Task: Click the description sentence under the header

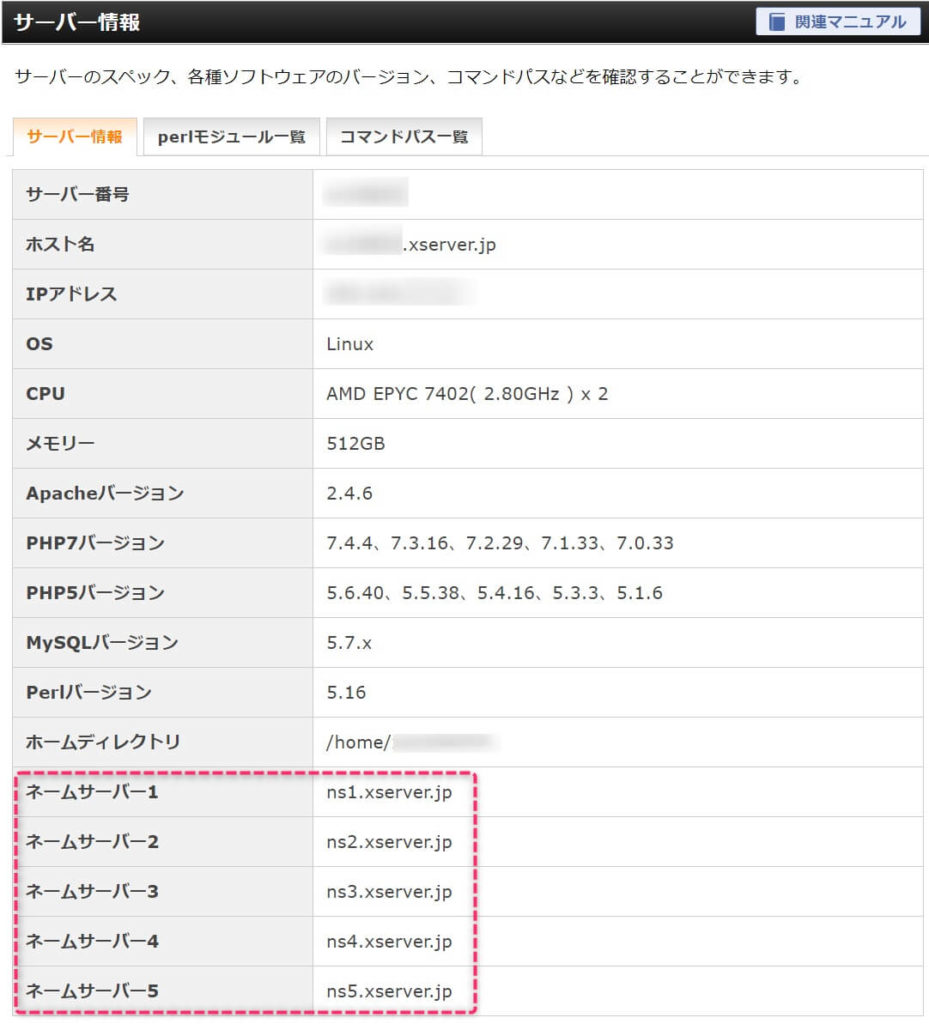Action: click(x=409, y=77)
